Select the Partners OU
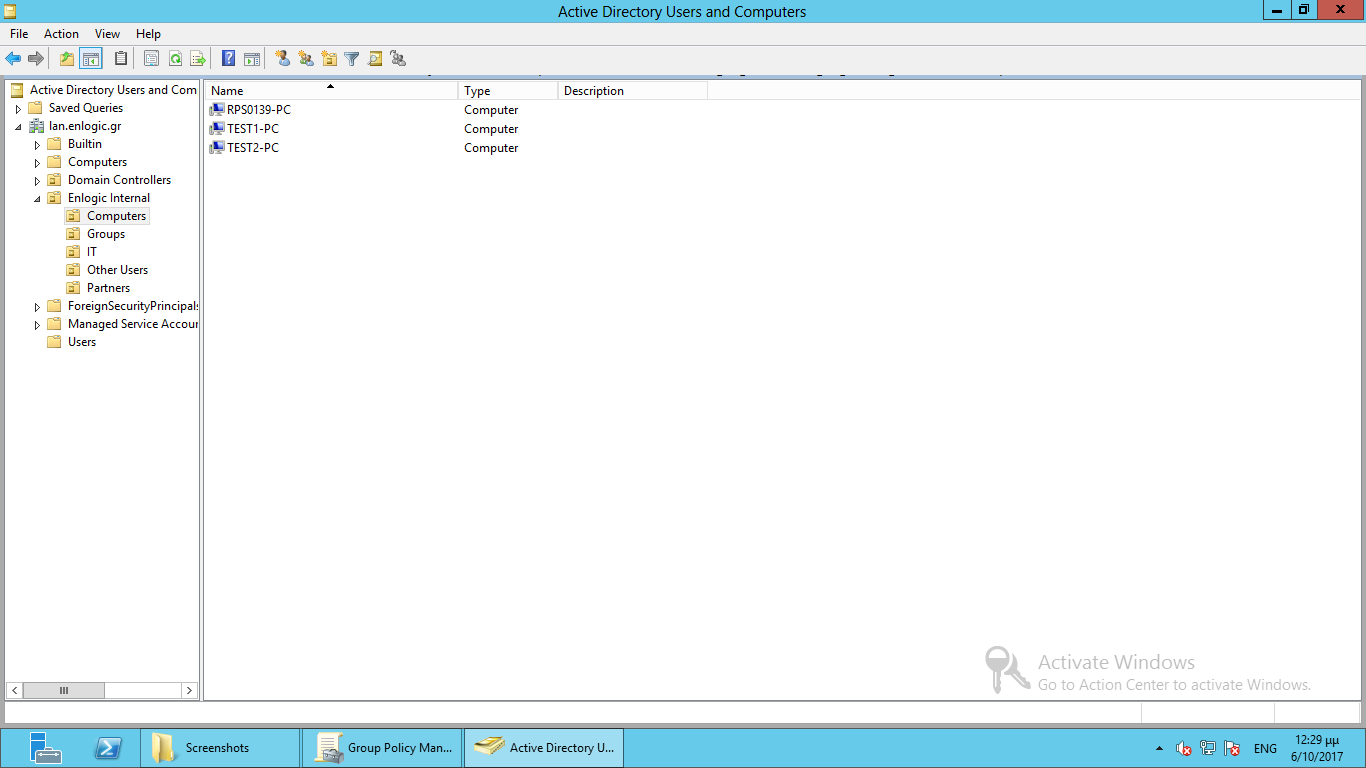1366x768 pixels. [x=108, y=288]
